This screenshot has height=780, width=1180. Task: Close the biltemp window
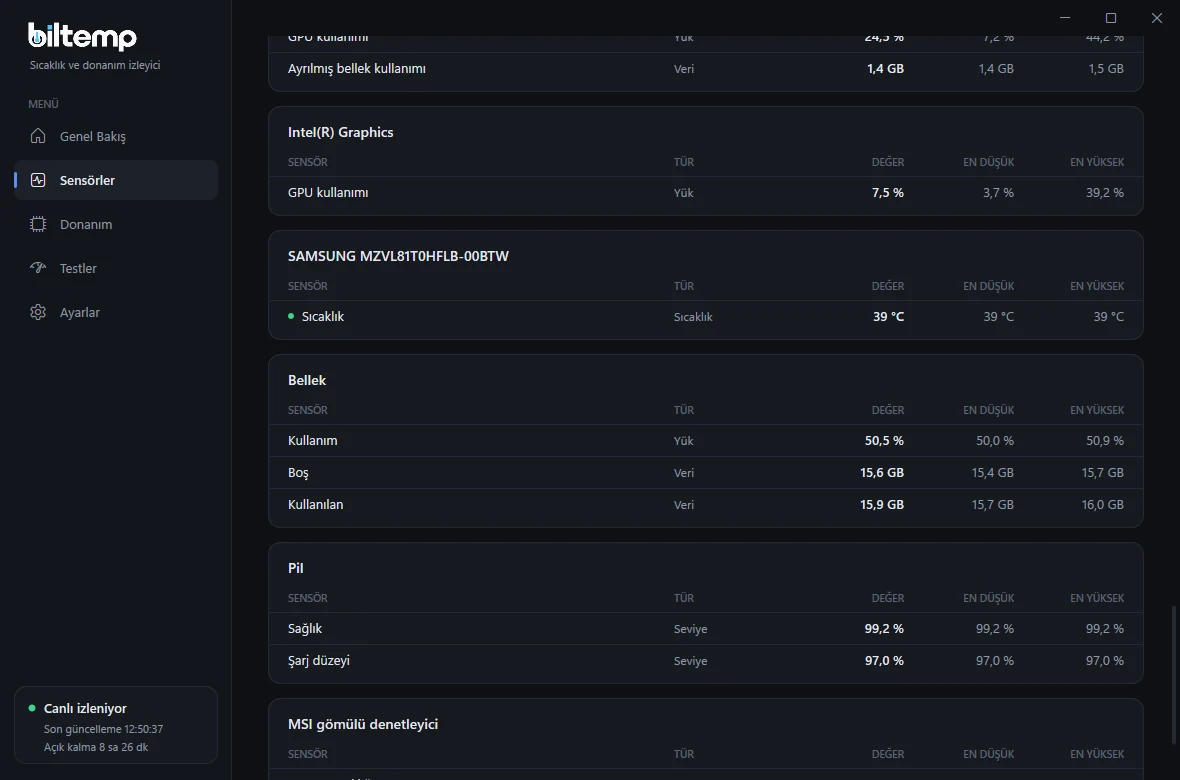(x=1157, y=17)
